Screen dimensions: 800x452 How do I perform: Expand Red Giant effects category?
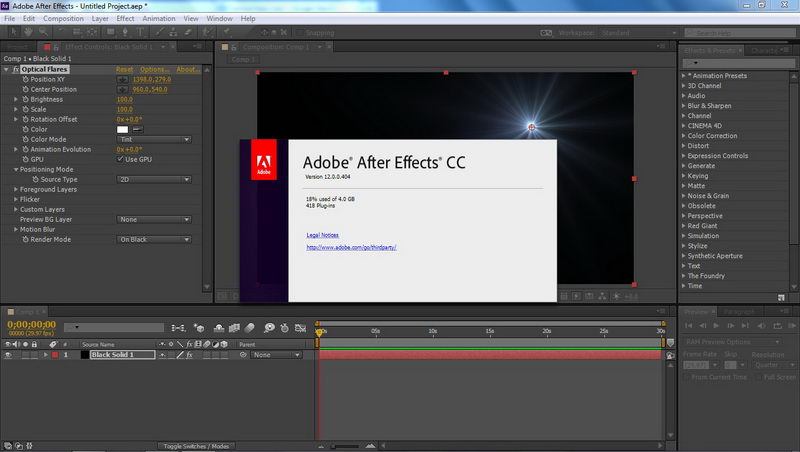coord(684,225)
